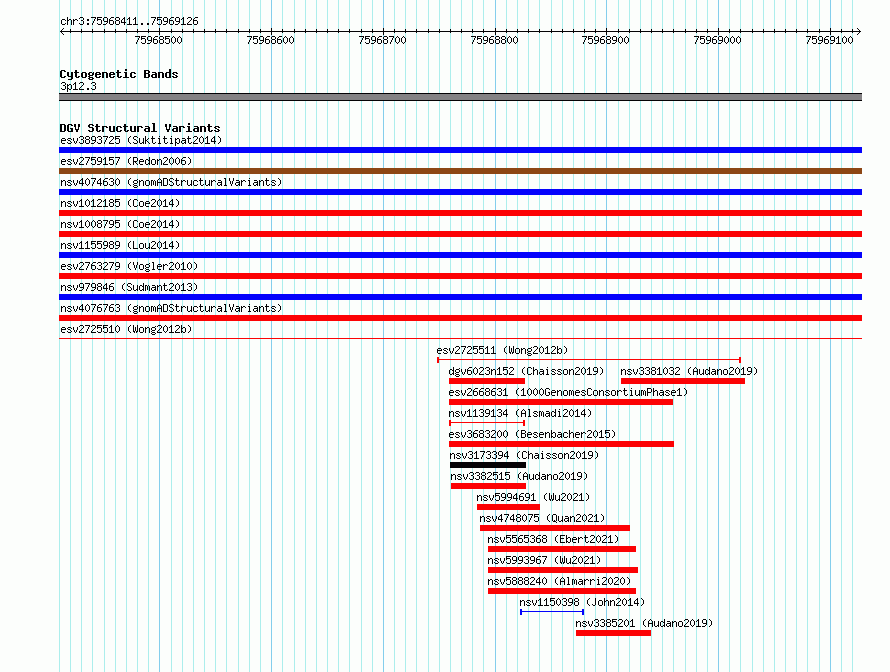The image size is (890, 672).
Task: Open nsv3381032 (Audano2019) label
Action: pos(689,371)
